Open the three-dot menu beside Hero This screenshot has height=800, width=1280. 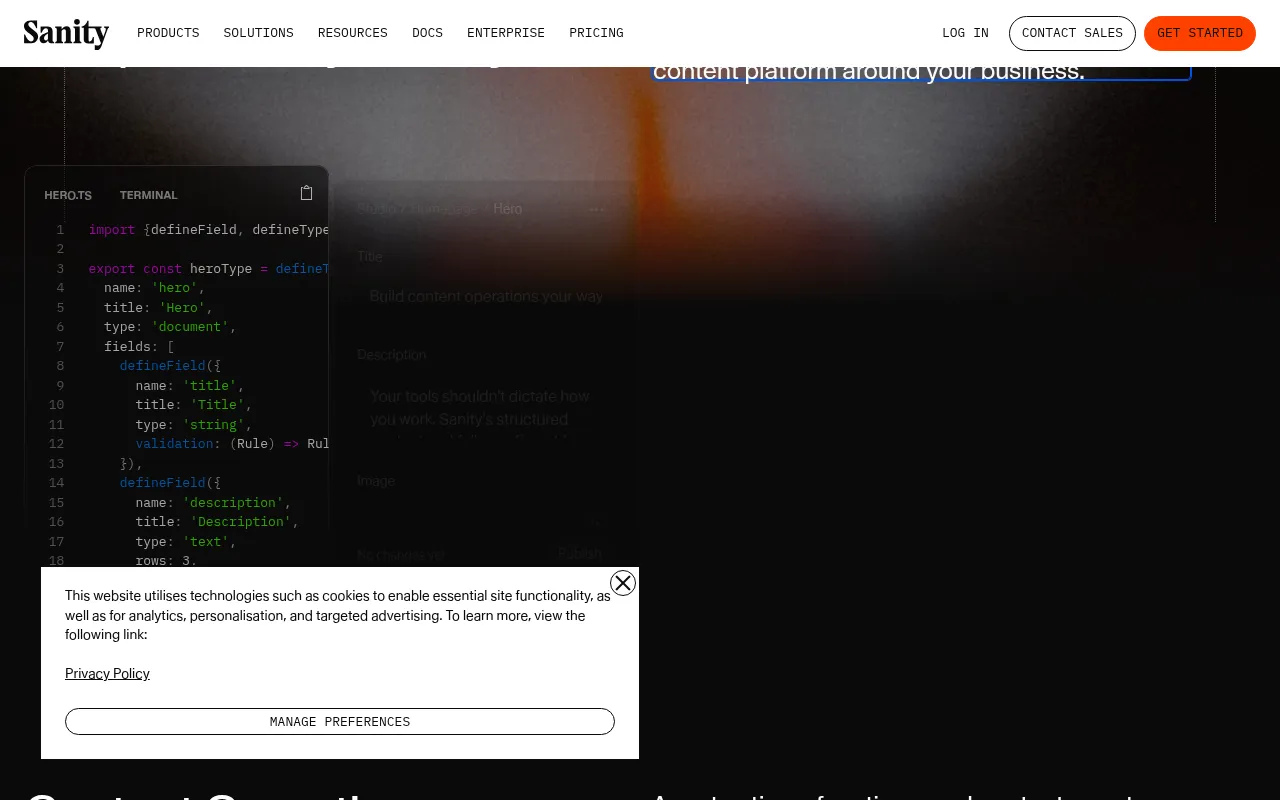click(596, 210)
